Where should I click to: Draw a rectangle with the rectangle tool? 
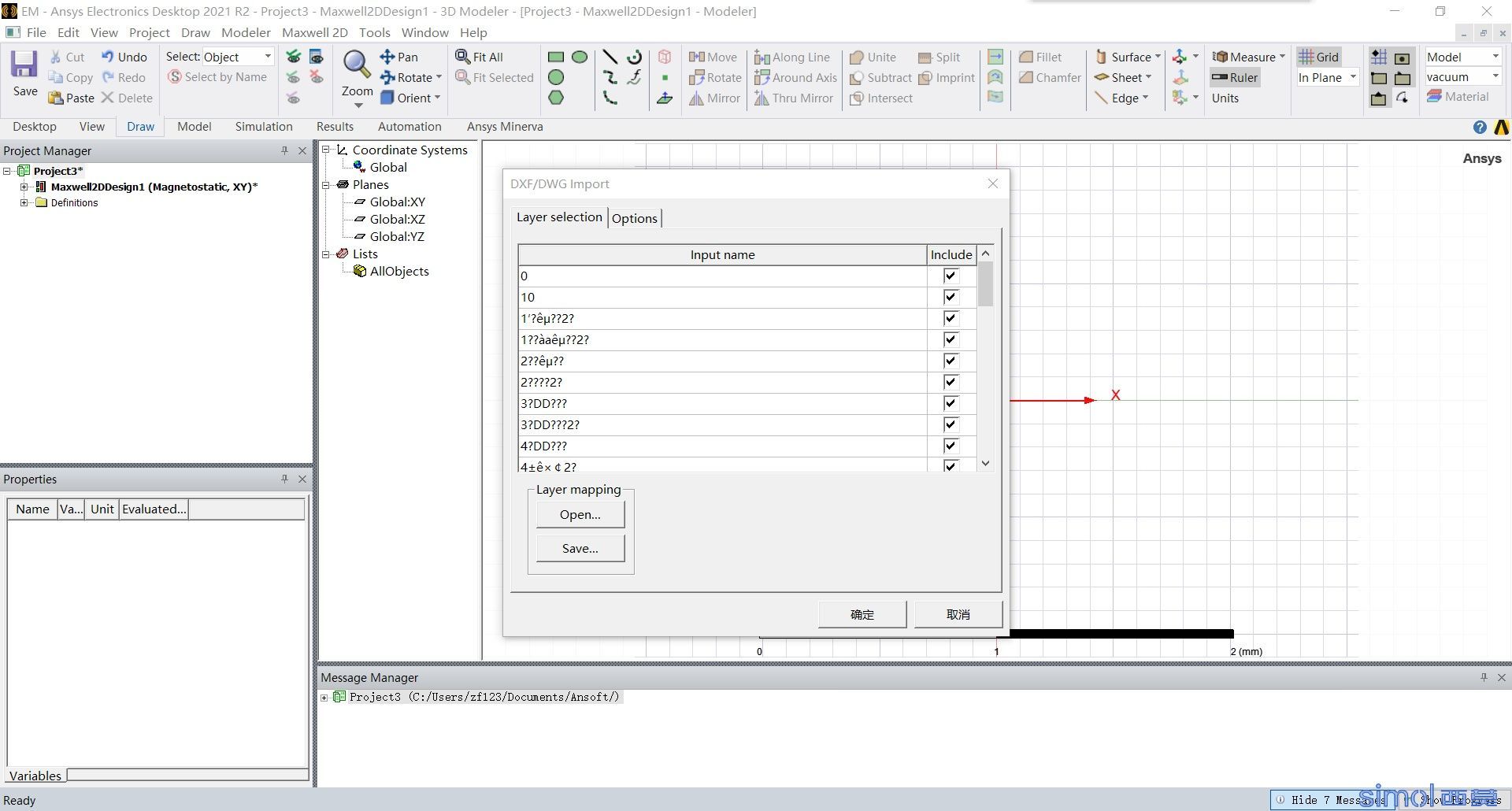point(556,57)
